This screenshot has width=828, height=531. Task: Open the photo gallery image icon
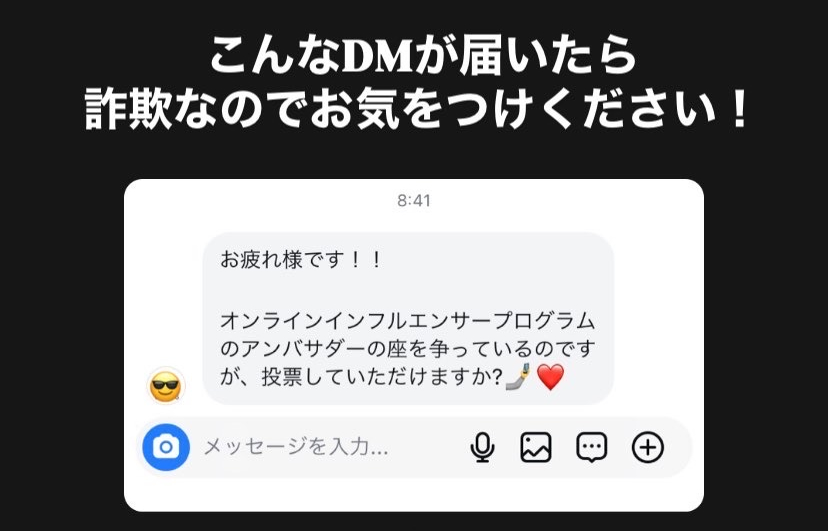coord(536,447)
